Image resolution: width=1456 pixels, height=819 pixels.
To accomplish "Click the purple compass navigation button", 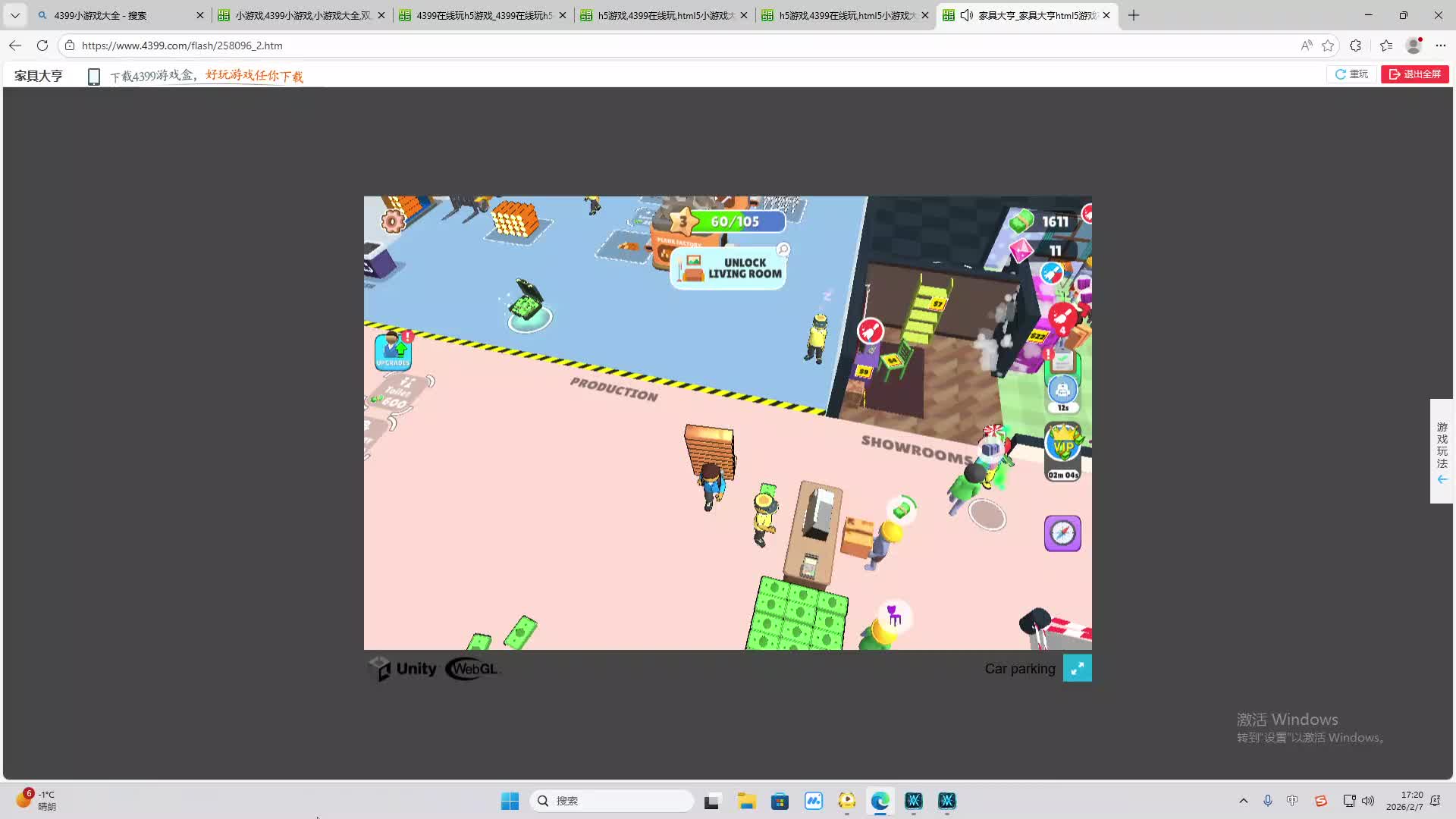I will point(1062,533).
